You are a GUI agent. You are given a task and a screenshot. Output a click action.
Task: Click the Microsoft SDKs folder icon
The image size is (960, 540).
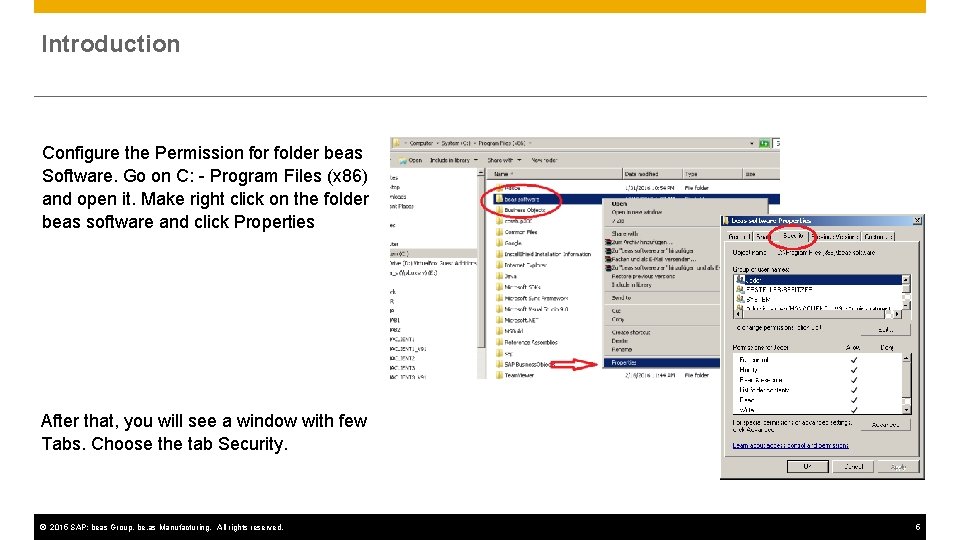point(499,287)
